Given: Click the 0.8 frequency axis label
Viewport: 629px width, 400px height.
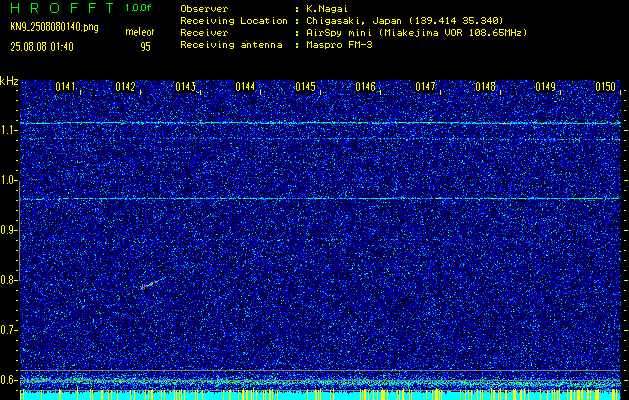Looking at the screenshot, I should pos(9,280).
